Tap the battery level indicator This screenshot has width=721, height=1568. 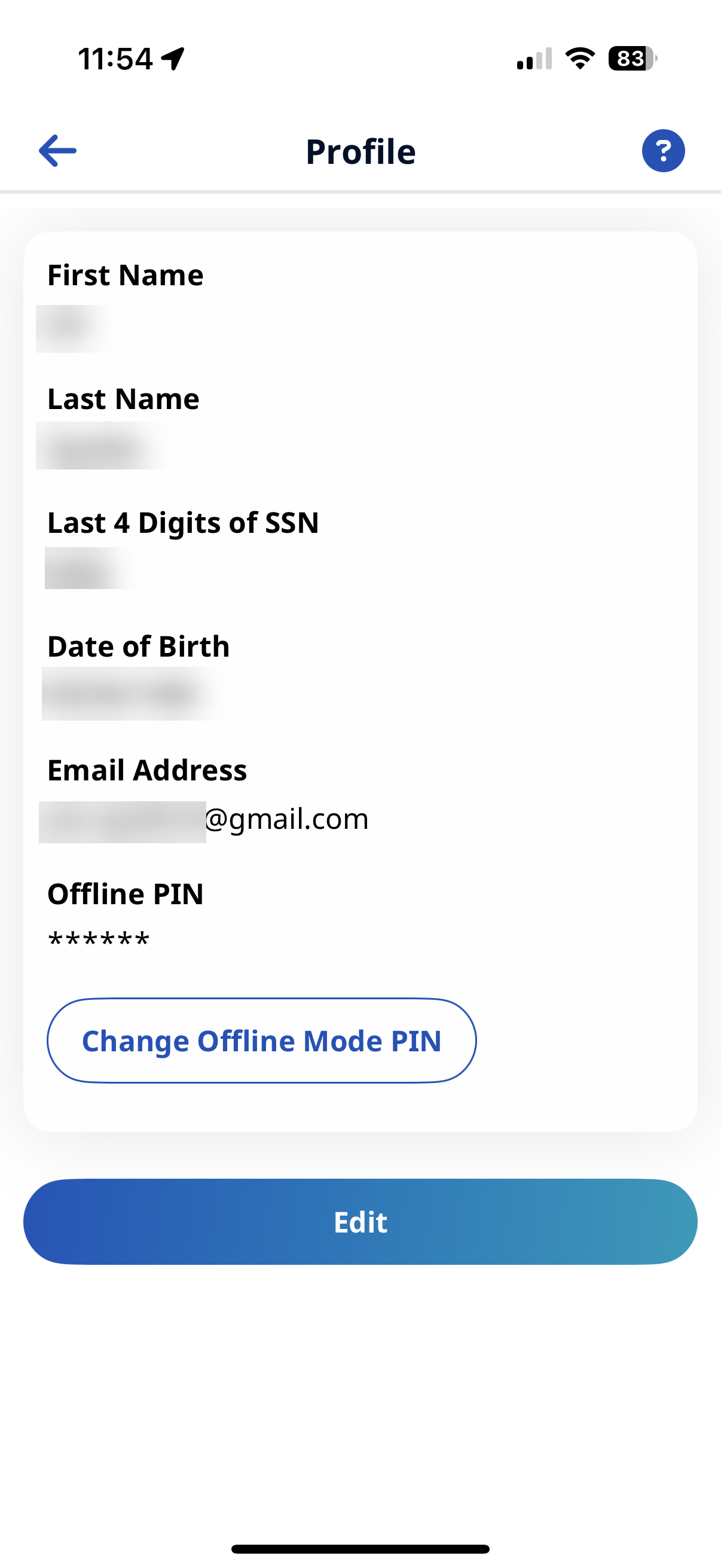[x=632, y=59]
